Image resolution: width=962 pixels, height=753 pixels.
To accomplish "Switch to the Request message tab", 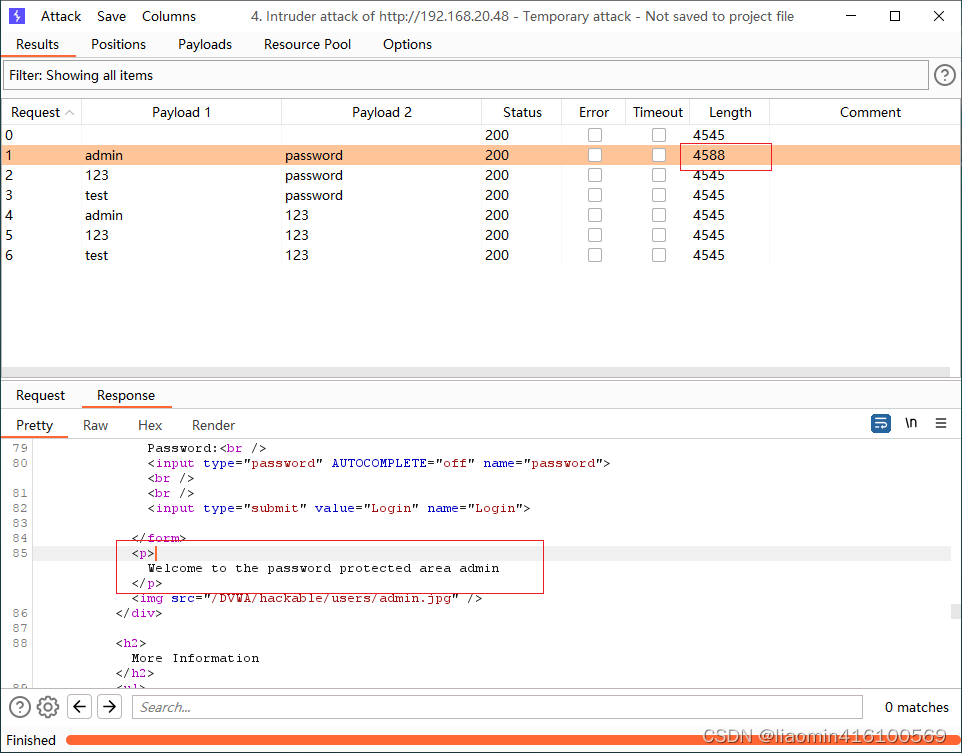I will [40, 395].
